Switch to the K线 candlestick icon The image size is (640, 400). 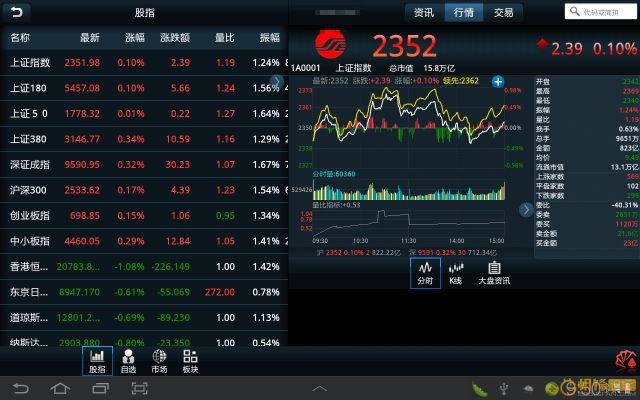tap(456, 273)
